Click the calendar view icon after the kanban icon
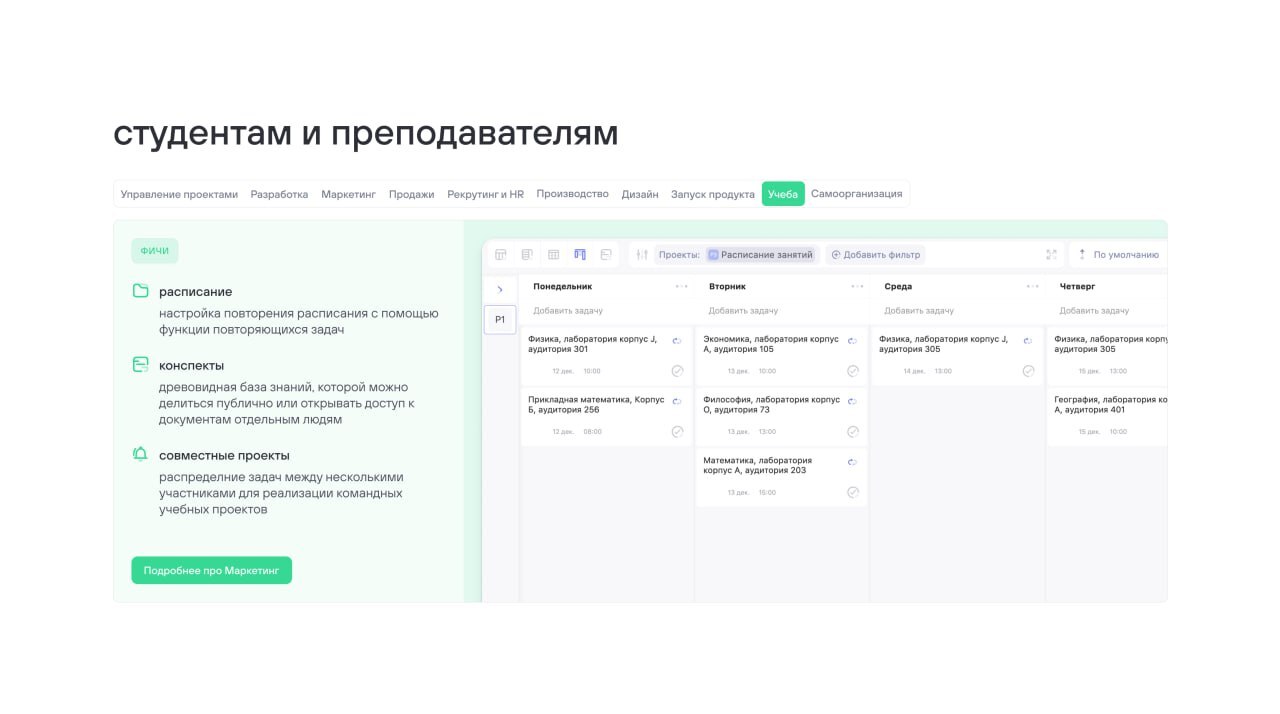The width and height of the screenshot is (1280, 714). [x=606, y=255]
